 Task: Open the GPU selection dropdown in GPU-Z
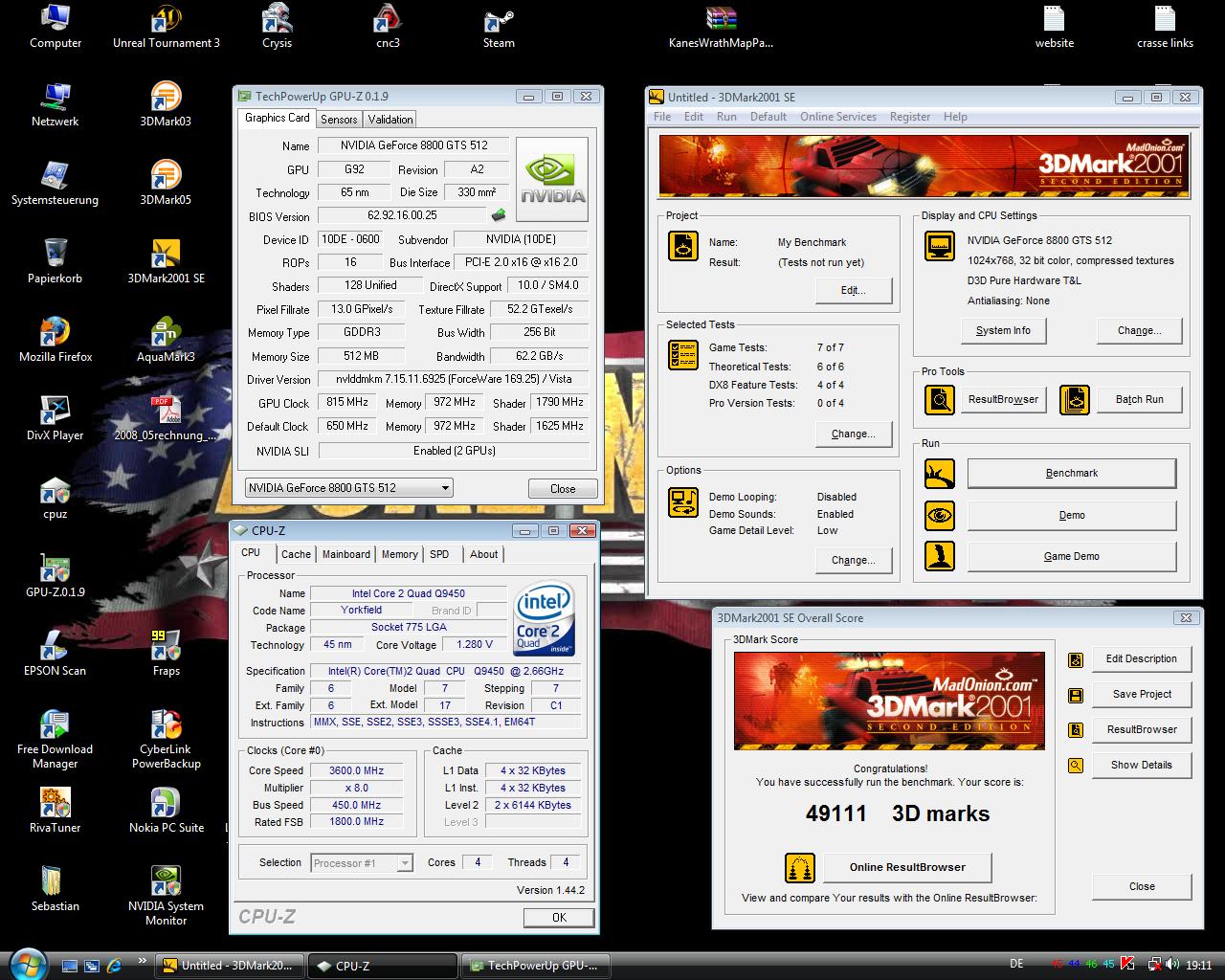pos(348,488)
